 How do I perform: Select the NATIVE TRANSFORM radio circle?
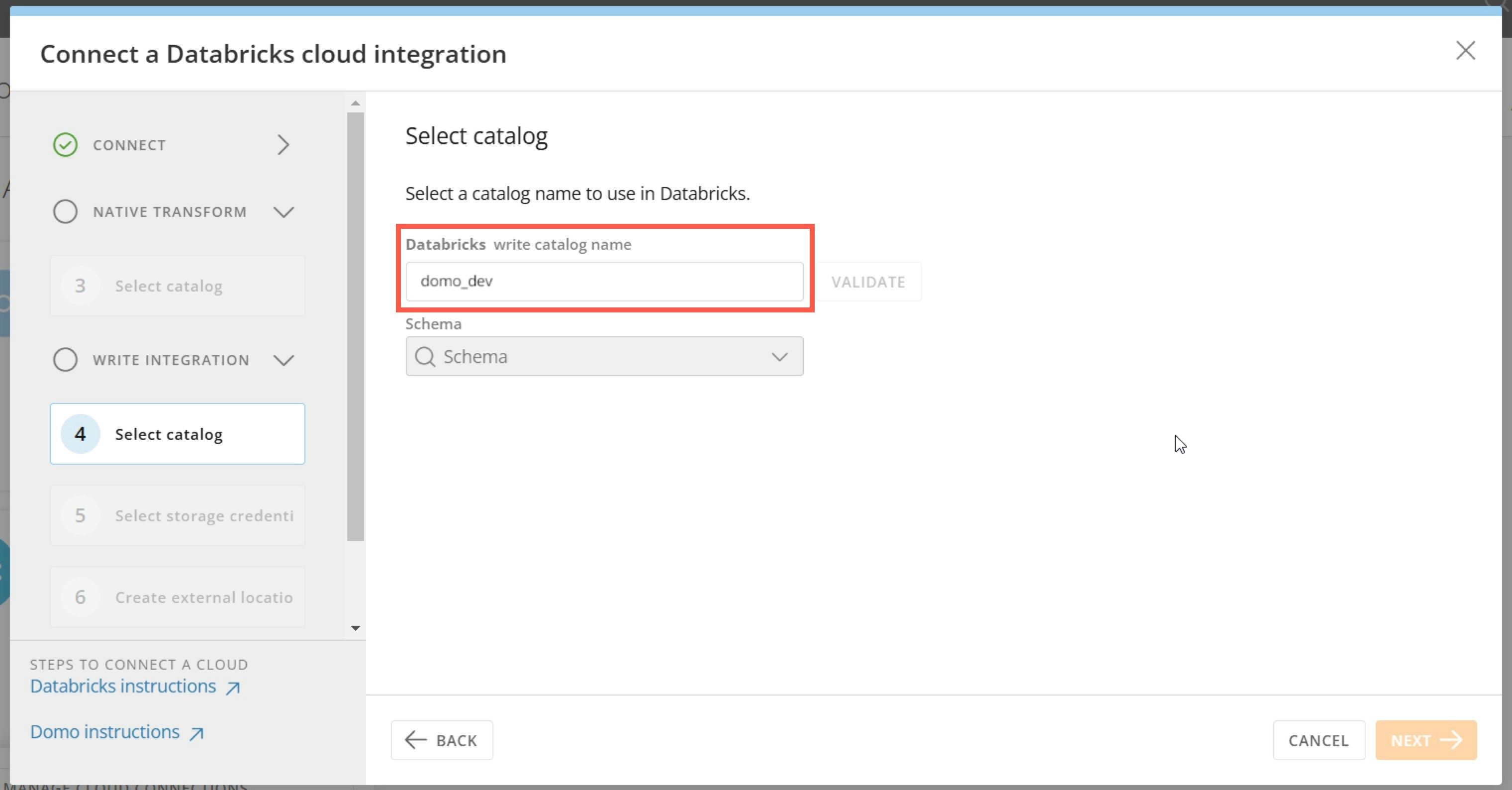(65, 212)
